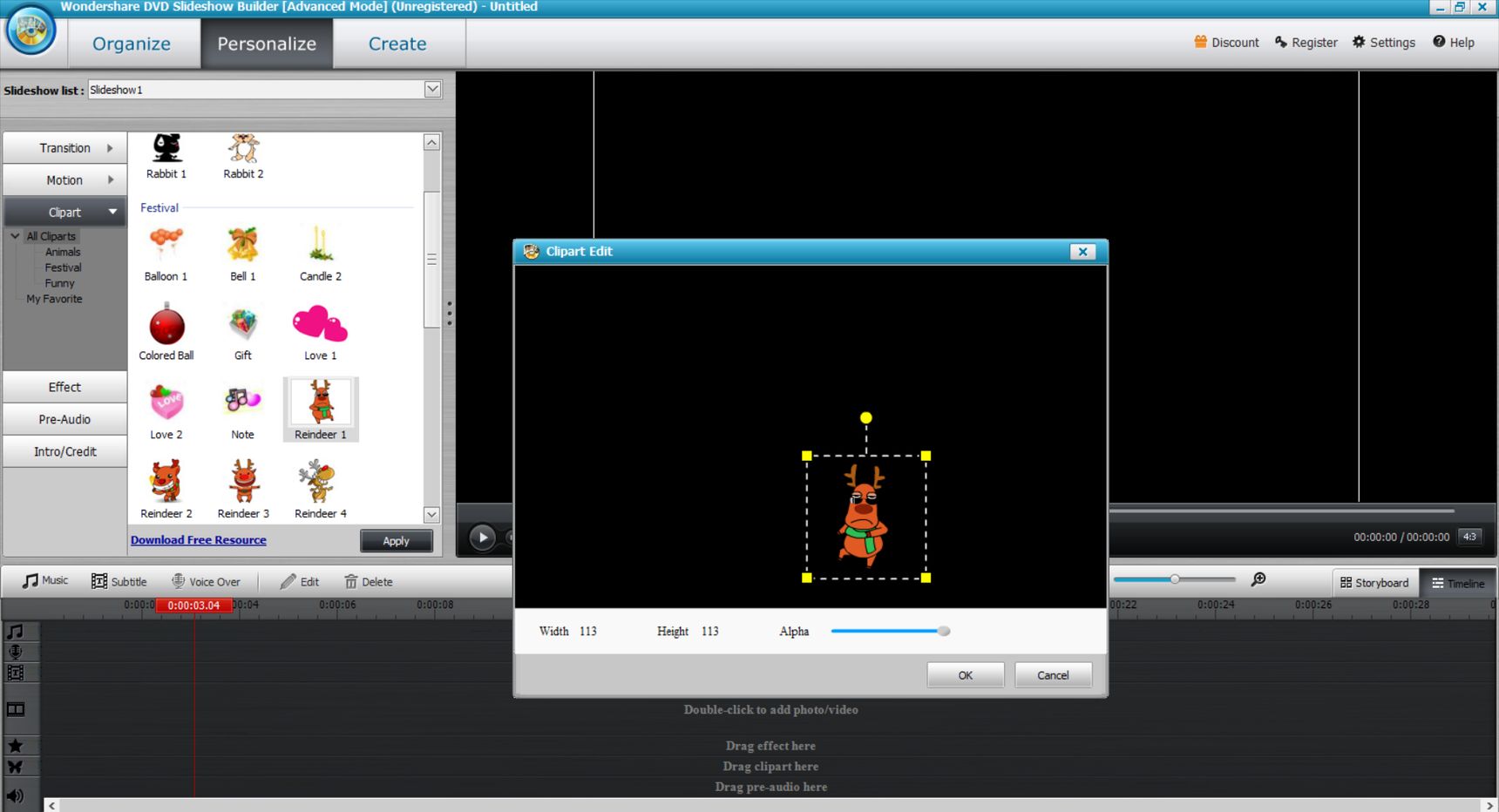Cancel the Clipart Edit dialog
This screenshot has height=812, width=1499.
(1053, 675)
